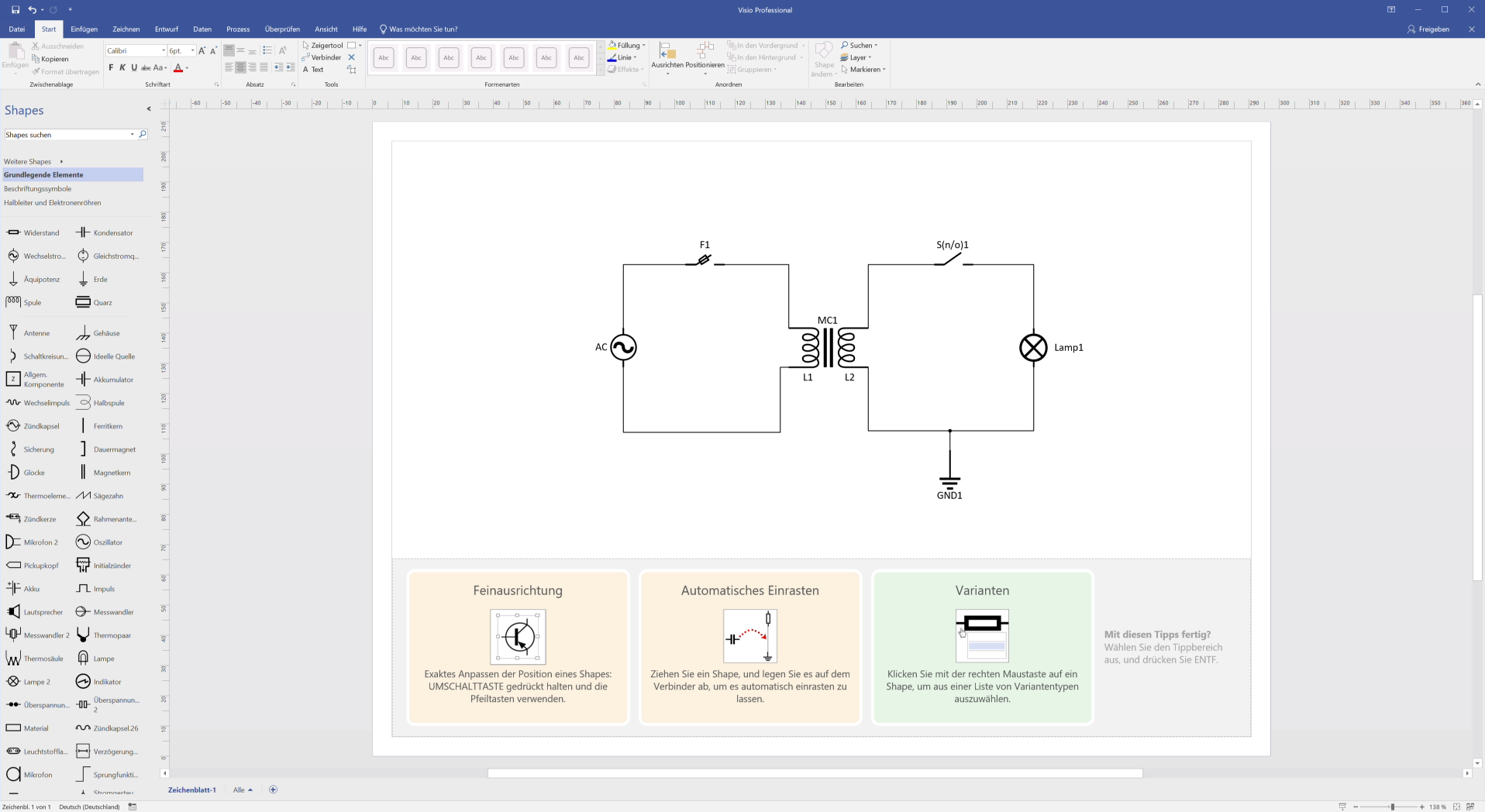Toggle underline (U) formatting

click(x=134, y=68)
